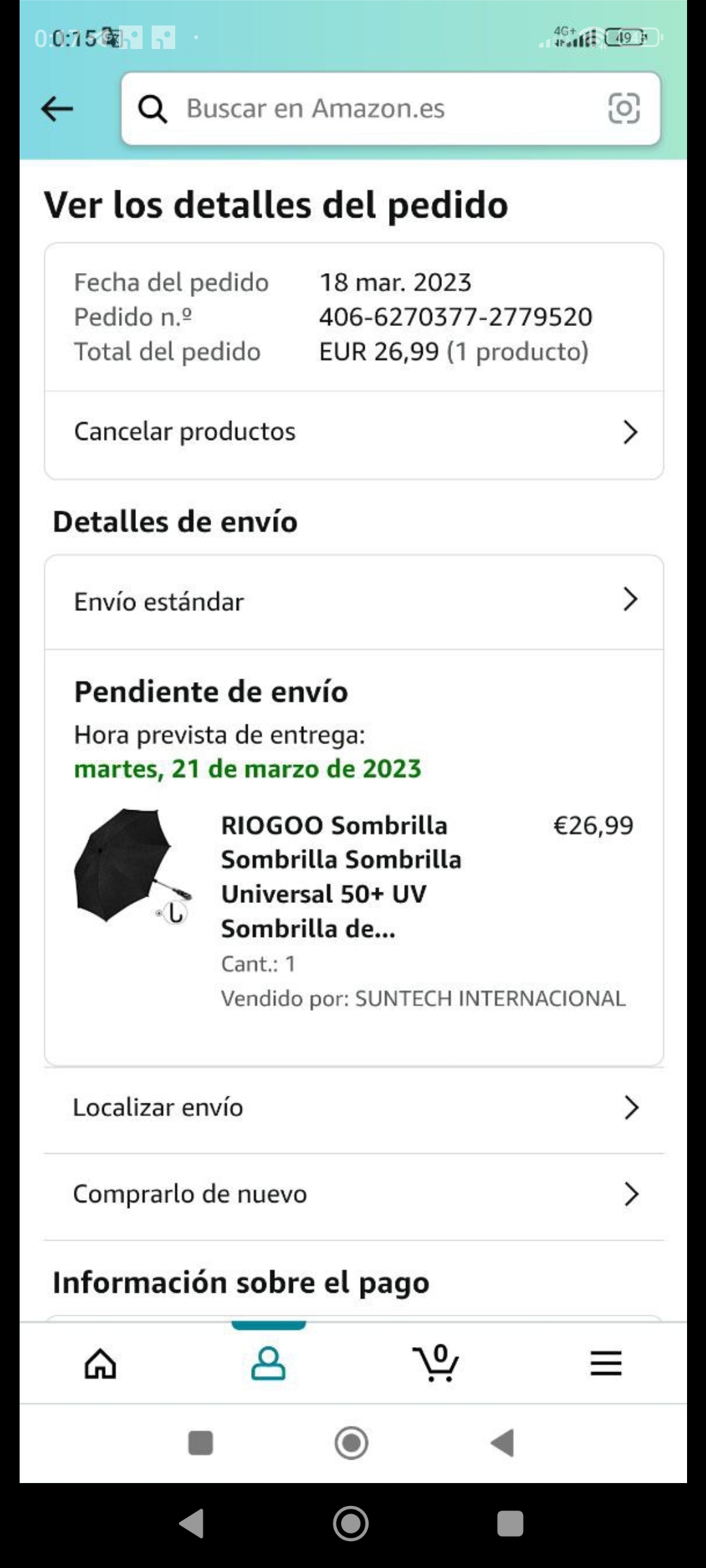Viewport: 706px width, 1568px height.
Task: Open the Comprarlo de nuevo option
Action: coord(190,1194)
